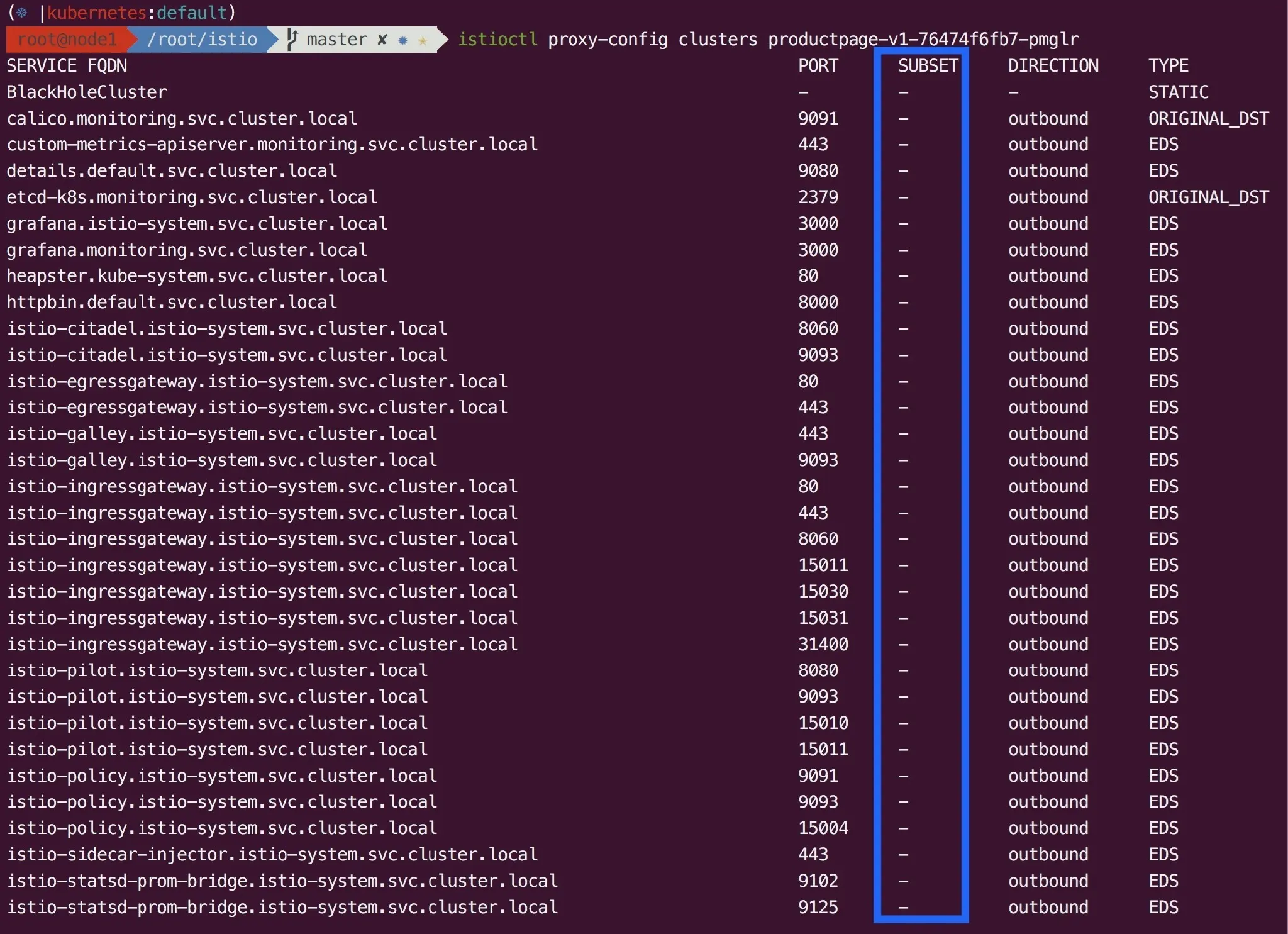Click the /root/istio path segment
The image size is (1288, 934).
(x=201, y=40)
